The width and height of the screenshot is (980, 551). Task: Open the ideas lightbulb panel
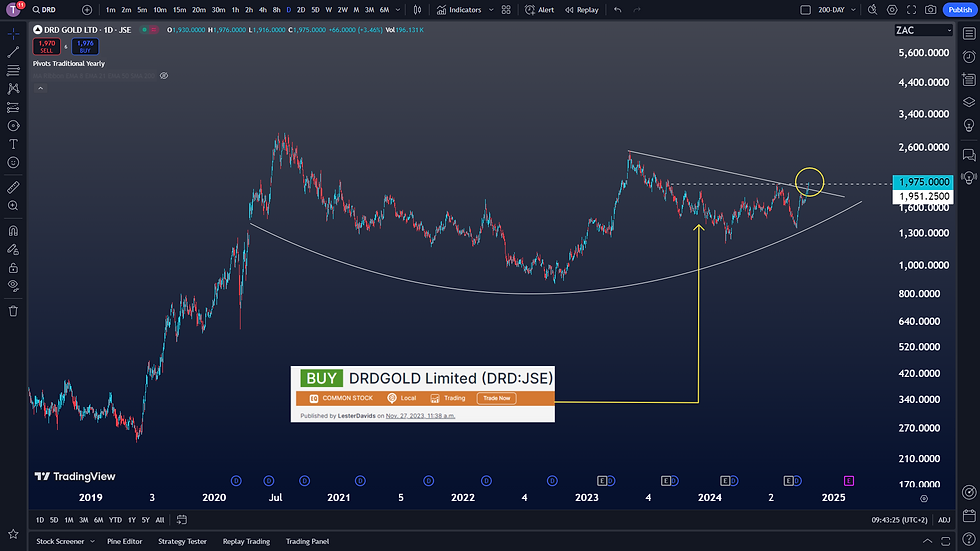969,126
